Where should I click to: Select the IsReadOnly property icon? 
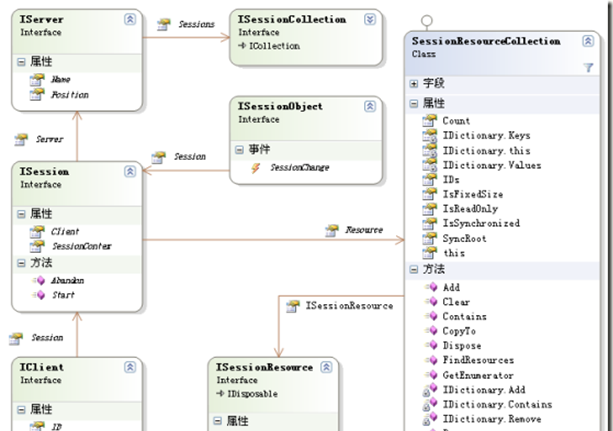(x=430, y=209)
